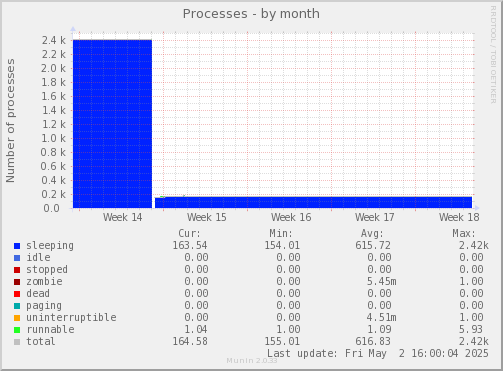
Task: Select the "total" legend label
Action: [41, 341]
